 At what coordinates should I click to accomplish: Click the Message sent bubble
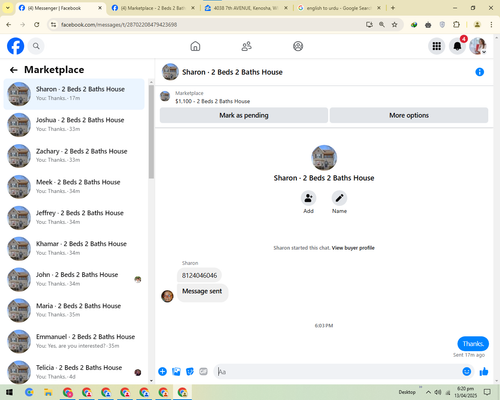coord(202,292)
